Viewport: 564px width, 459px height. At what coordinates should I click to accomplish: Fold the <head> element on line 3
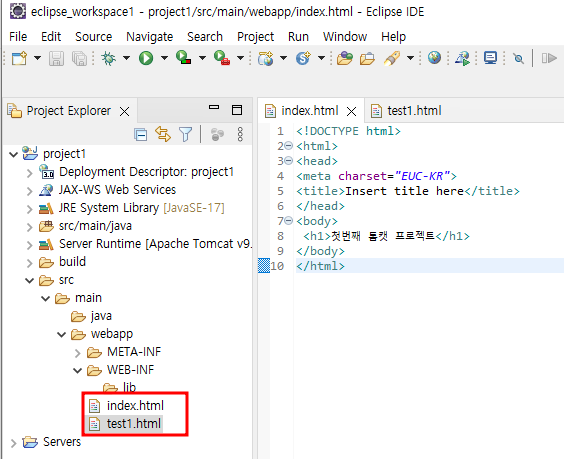tap(288, 160)
